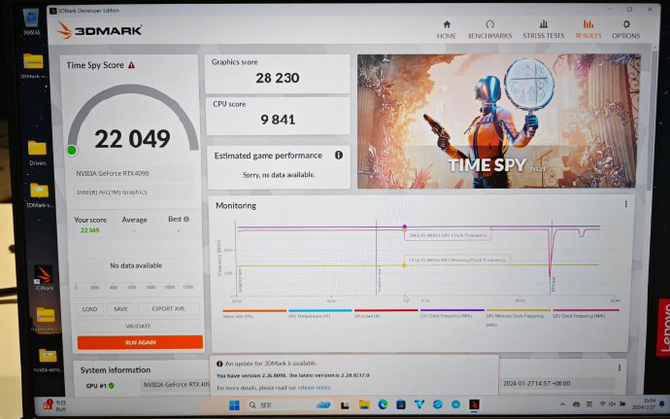Viewport: 670px width, 419px height.
Task: Click the VALIDATE button
Action: click(138, 326)
